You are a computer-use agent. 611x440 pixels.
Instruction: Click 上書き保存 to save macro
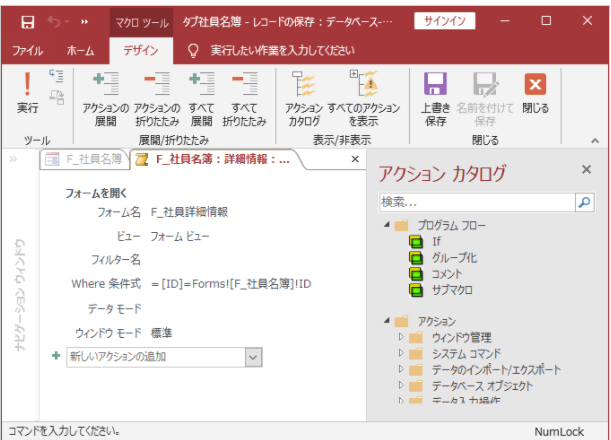point(435,99)
